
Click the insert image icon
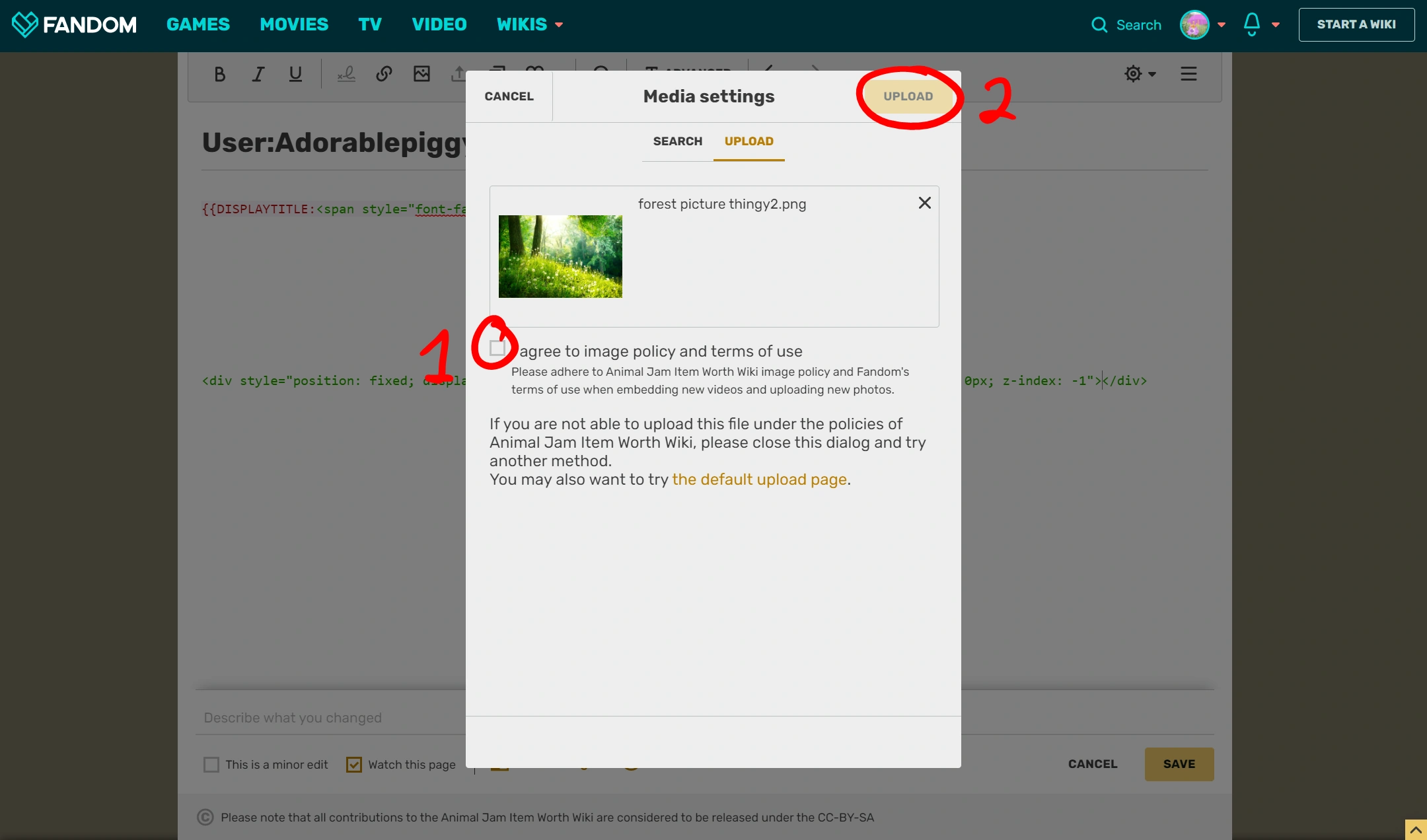(421, 74)
